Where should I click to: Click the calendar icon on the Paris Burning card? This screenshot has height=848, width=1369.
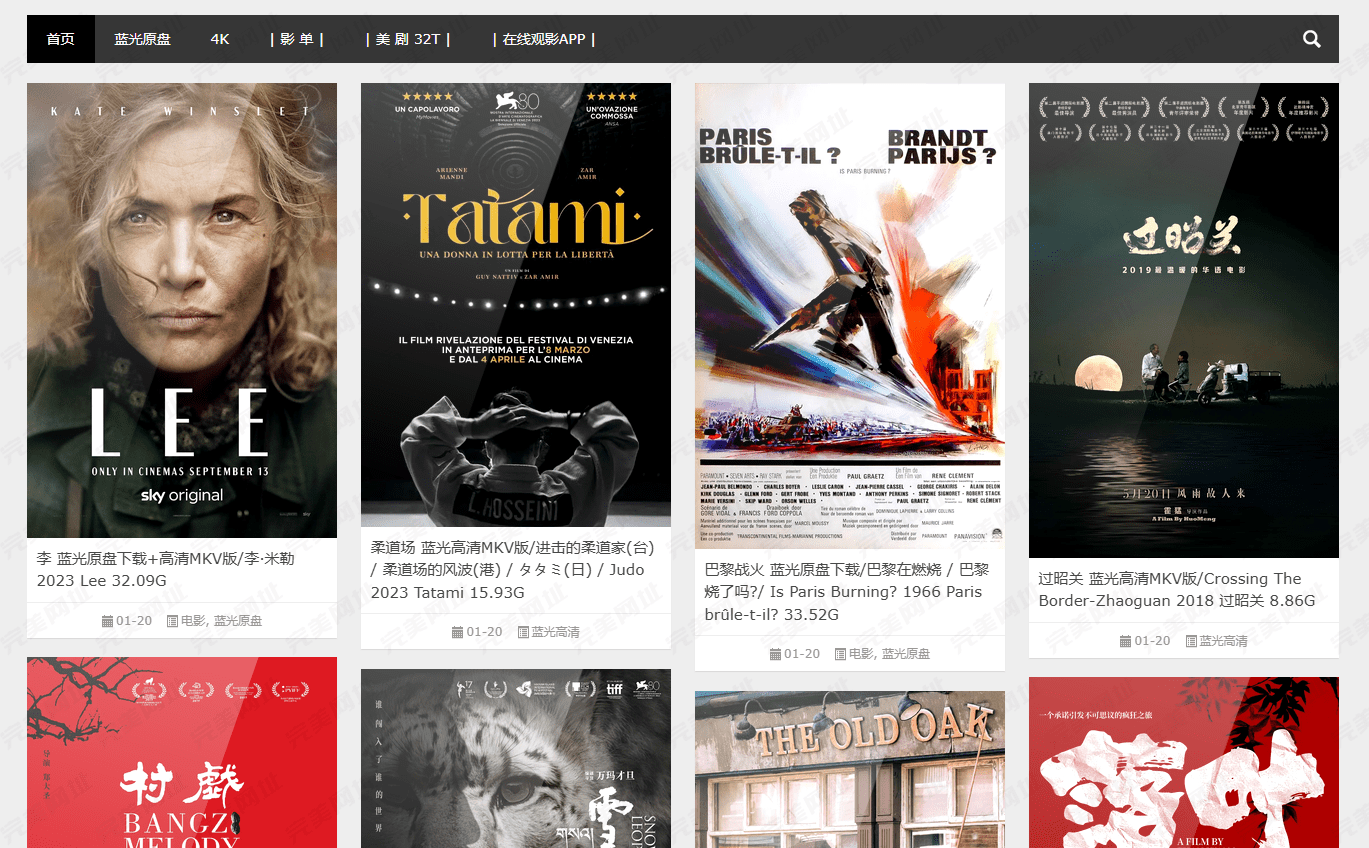click(775, 654)
